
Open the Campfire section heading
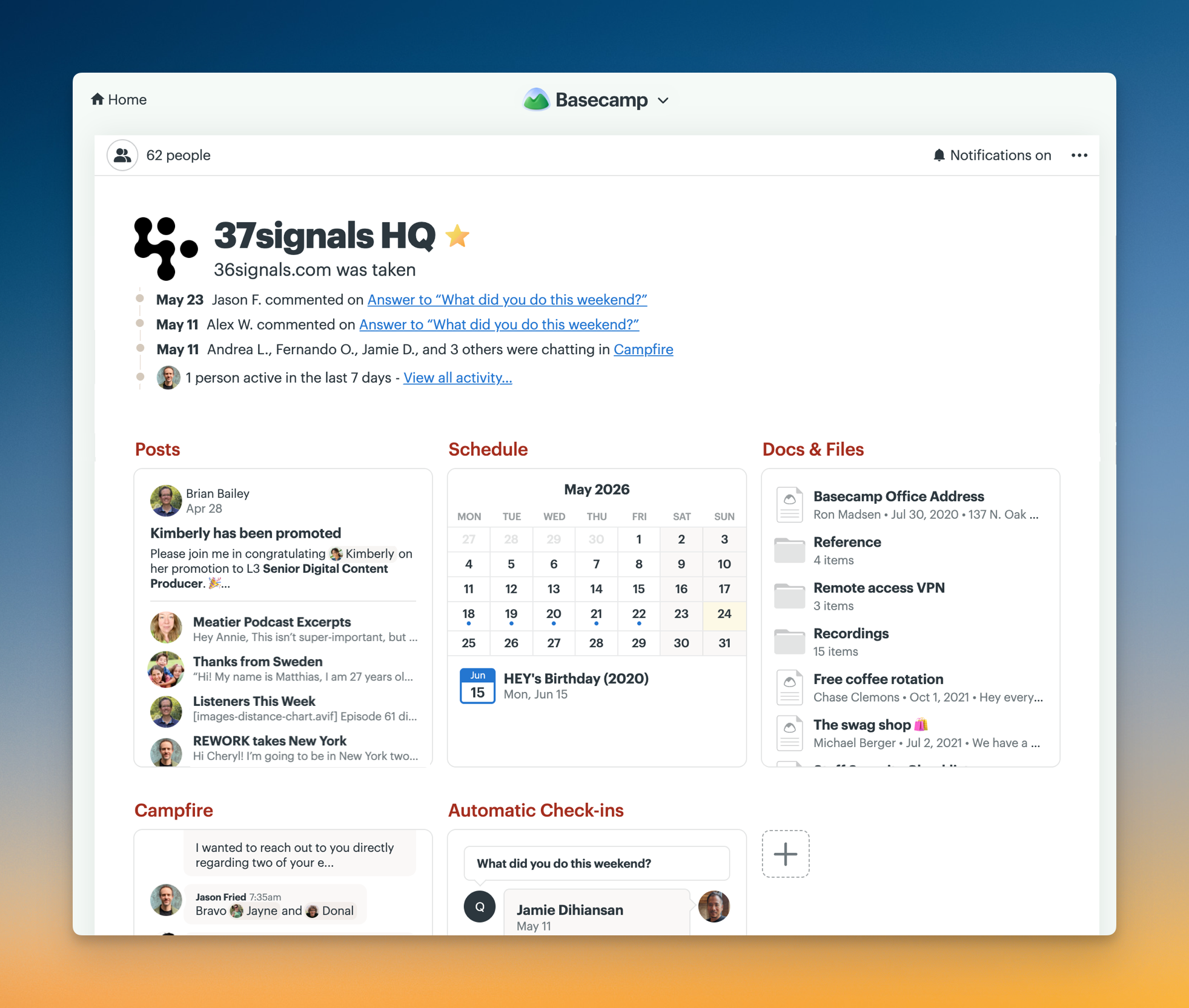(174, 810)
